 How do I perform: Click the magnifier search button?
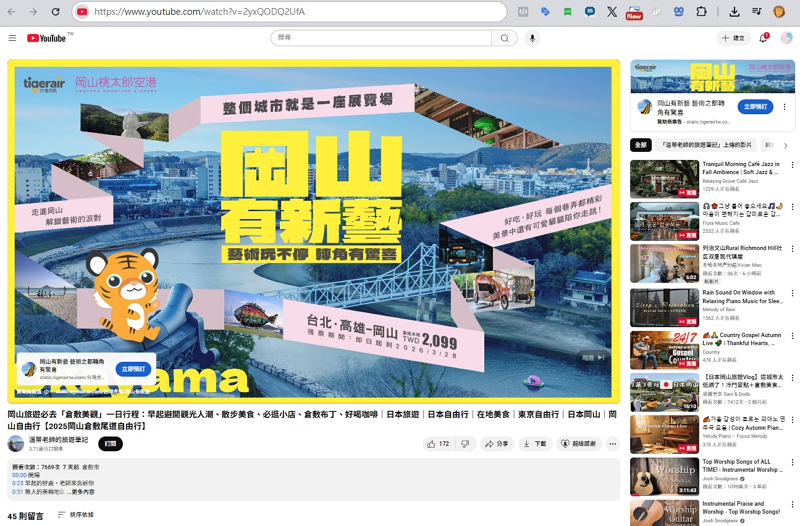point(505,38)
